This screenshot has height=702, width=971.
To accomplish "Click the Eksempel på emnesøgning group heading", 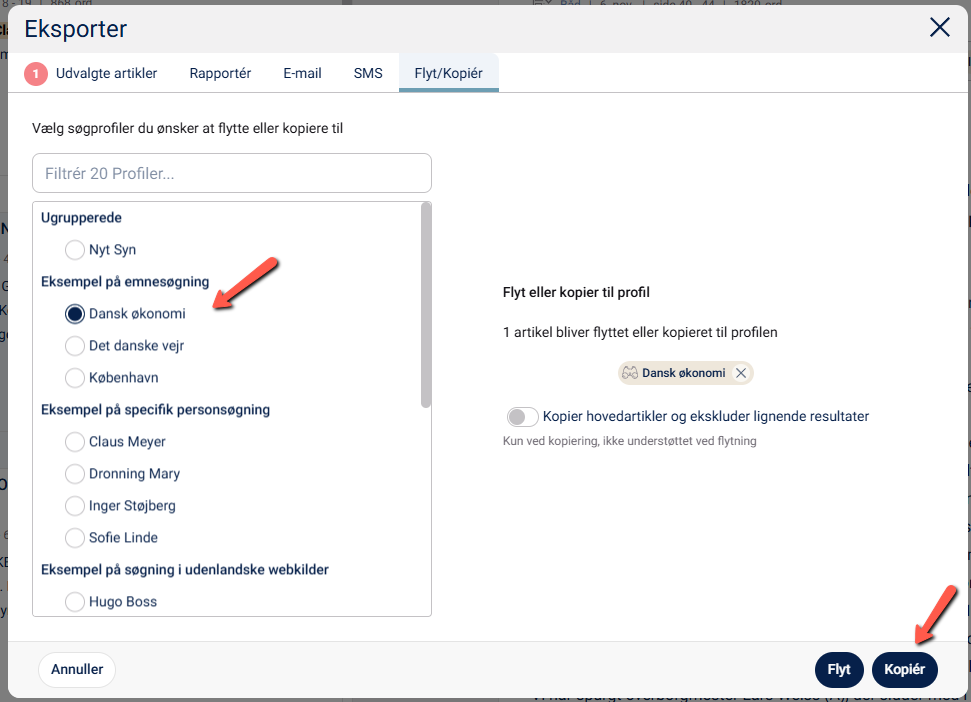I will 125,282.
